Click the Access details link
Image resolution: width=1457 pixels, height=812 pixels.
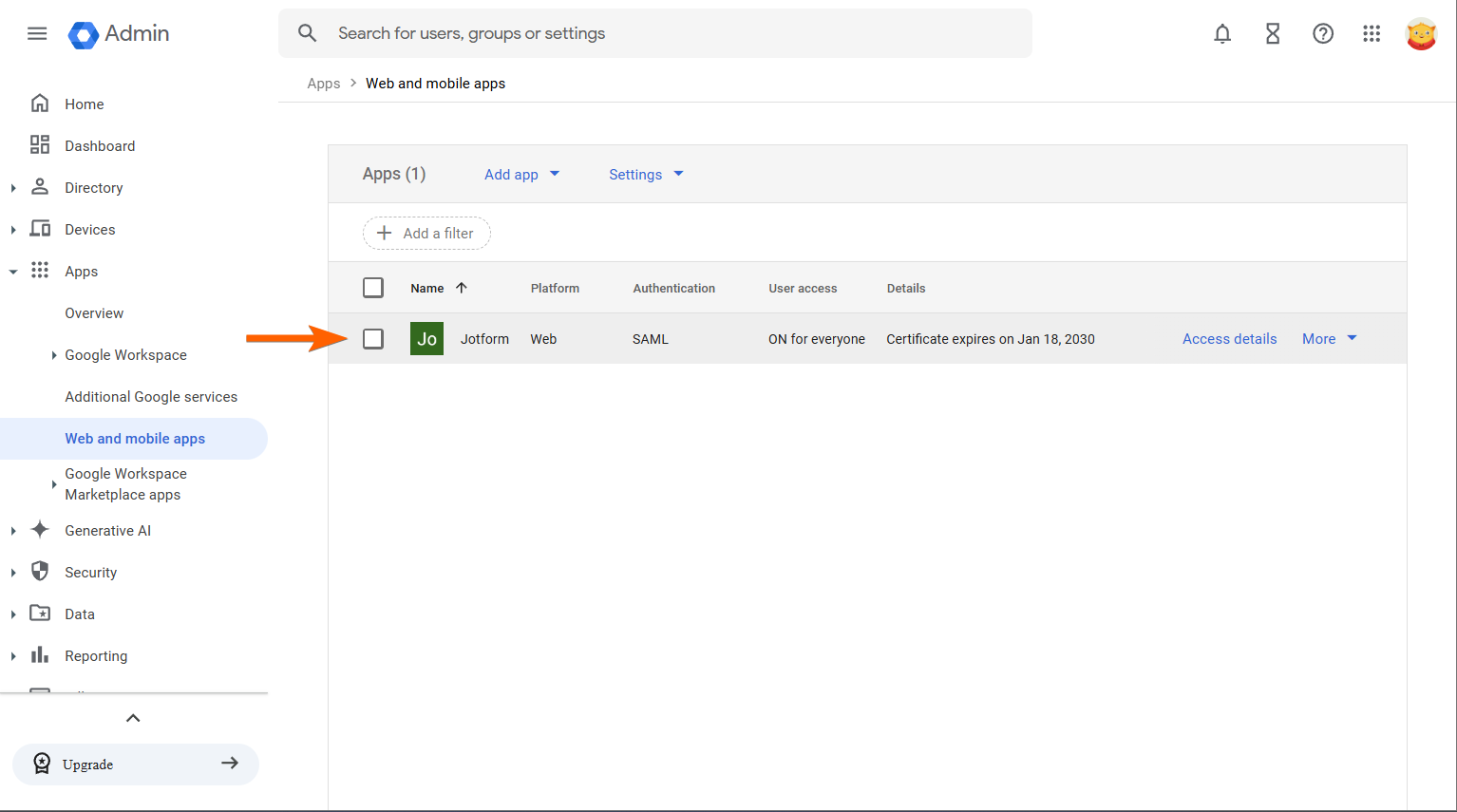[x=1229, y=339]
